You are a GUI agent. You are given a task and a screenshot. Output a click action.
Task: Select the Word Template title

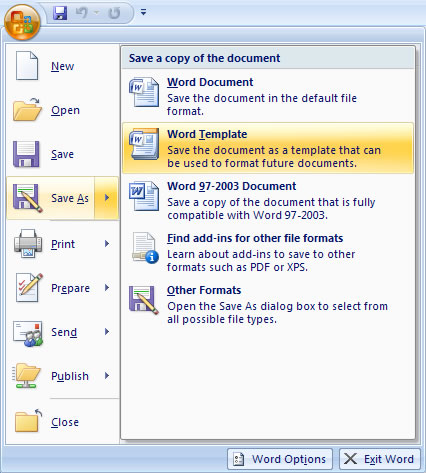click(207, 134)
